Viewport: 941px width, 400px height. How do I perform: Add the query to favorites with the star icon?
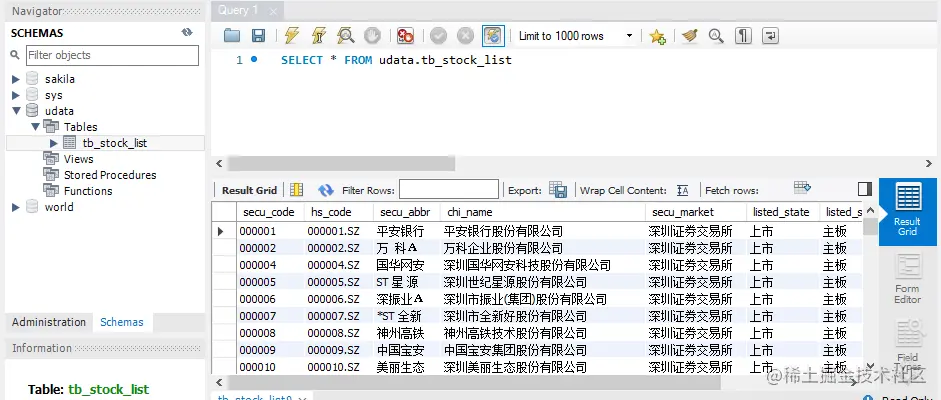click(657, 36)
